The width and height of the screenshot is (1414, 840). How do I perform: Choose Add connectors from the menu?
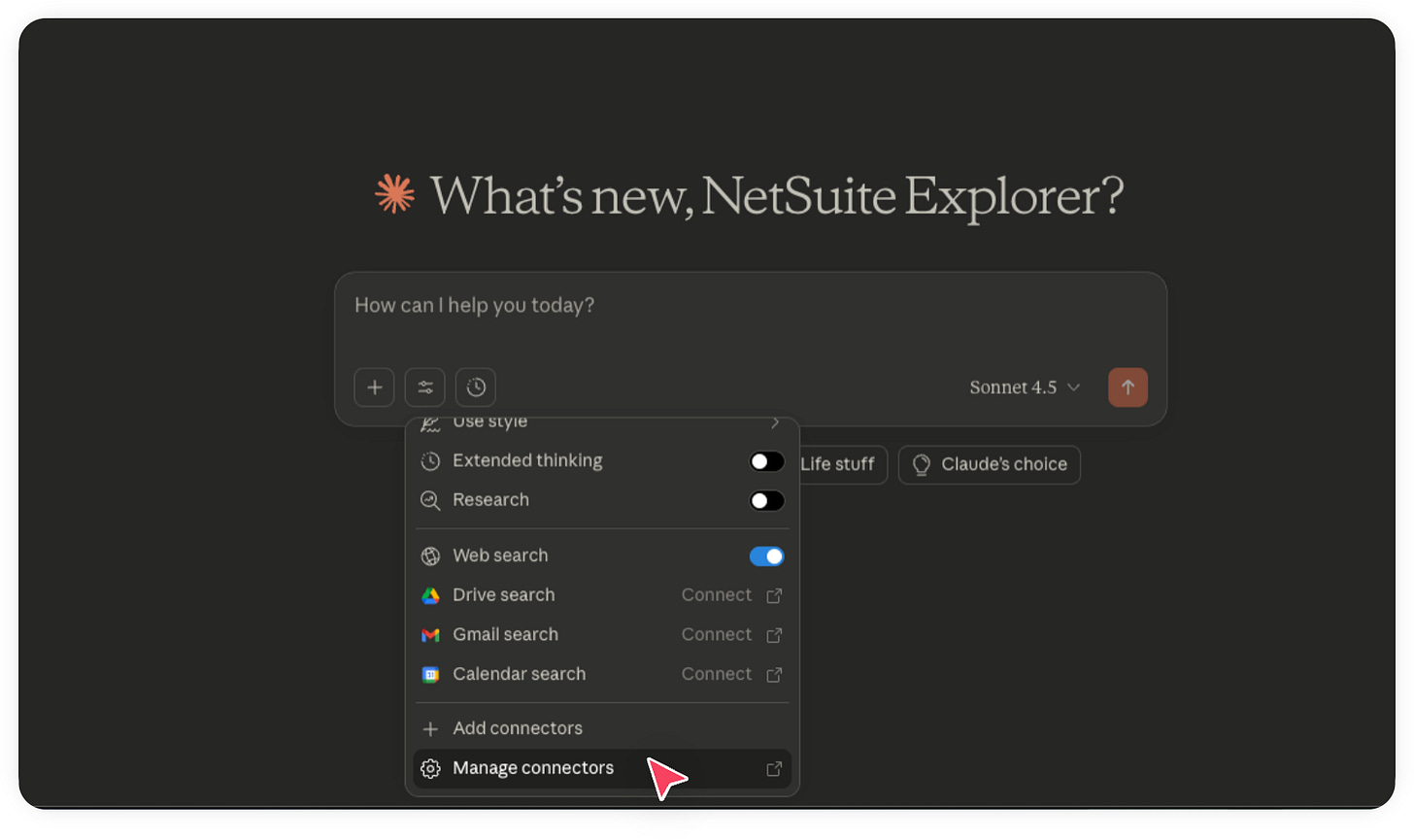602,729
